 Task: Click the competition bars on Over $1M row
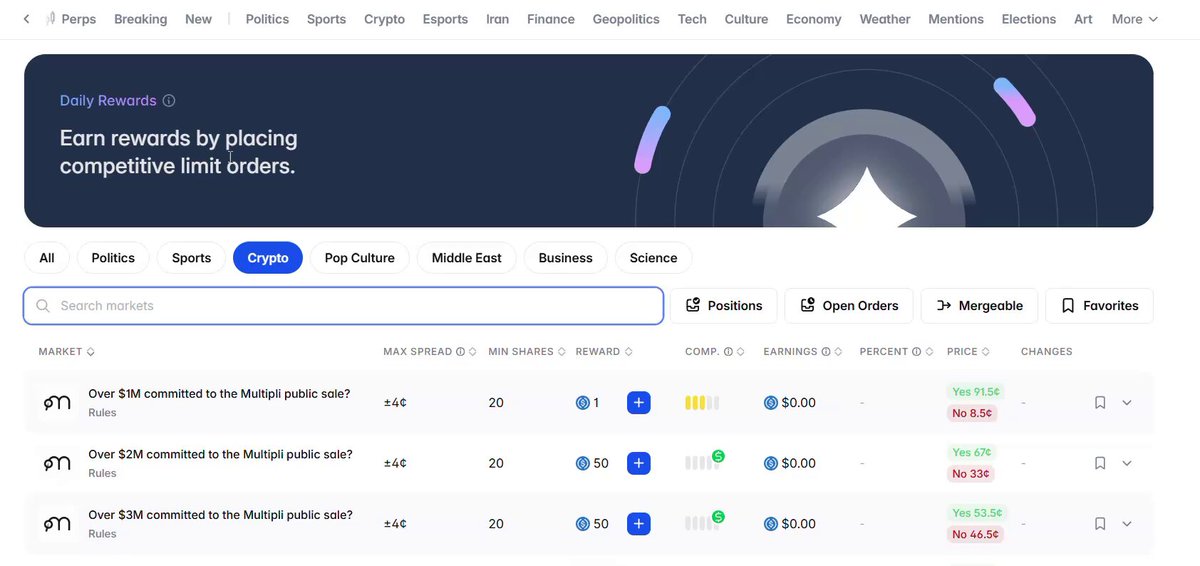702,403
